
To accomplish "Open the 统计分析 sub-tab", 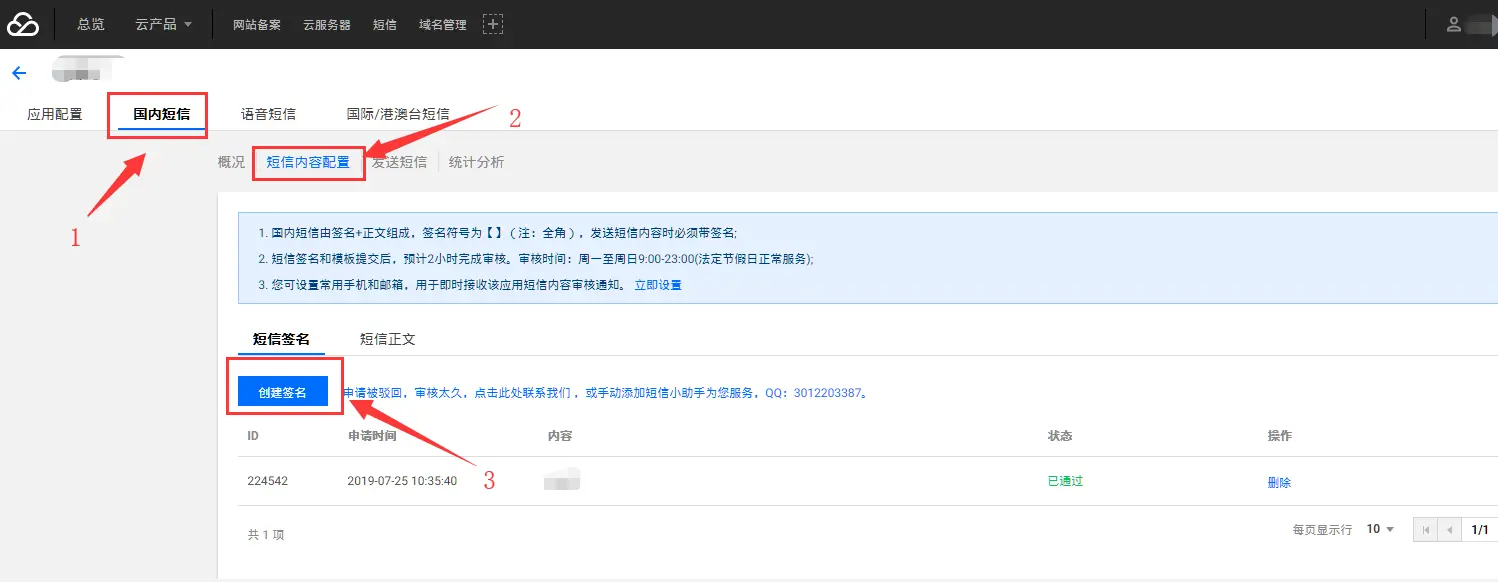I will click(476, 162).
